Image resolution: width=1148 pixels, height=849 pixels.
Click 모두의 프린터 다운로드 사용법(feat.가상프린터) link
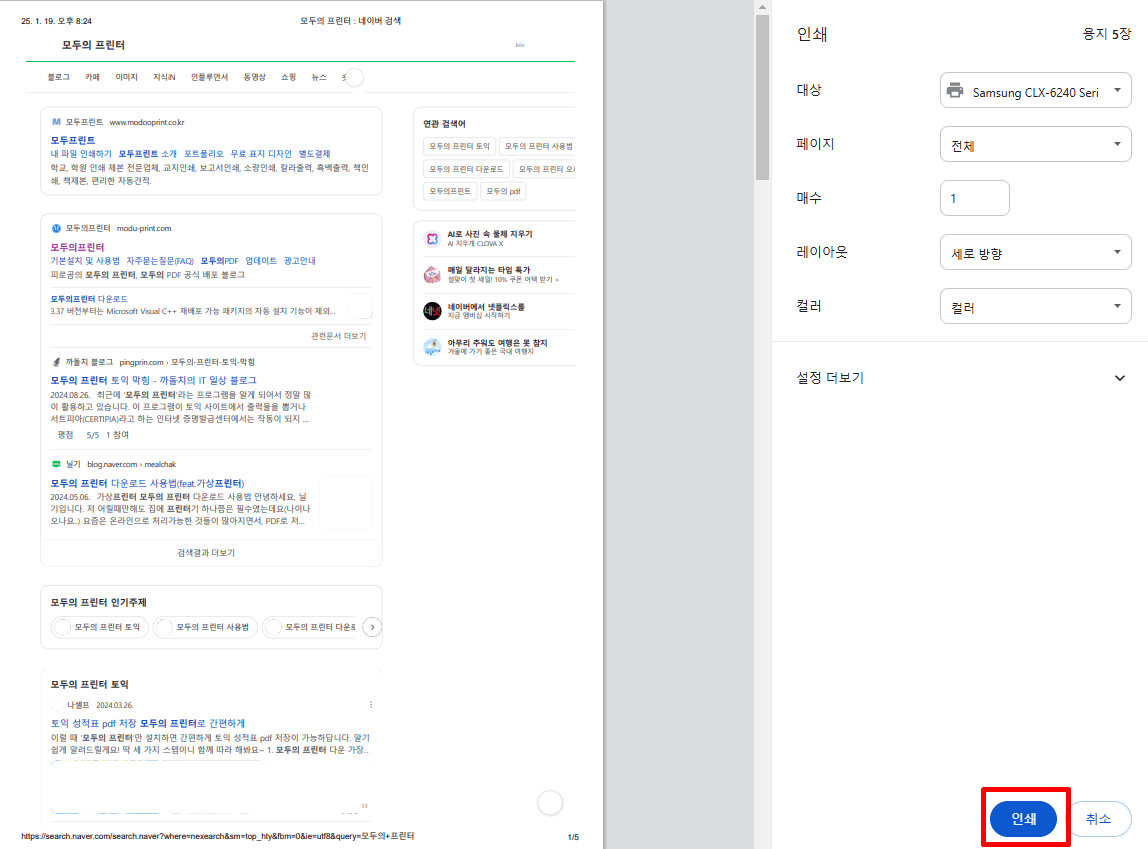tap(147, 483)
